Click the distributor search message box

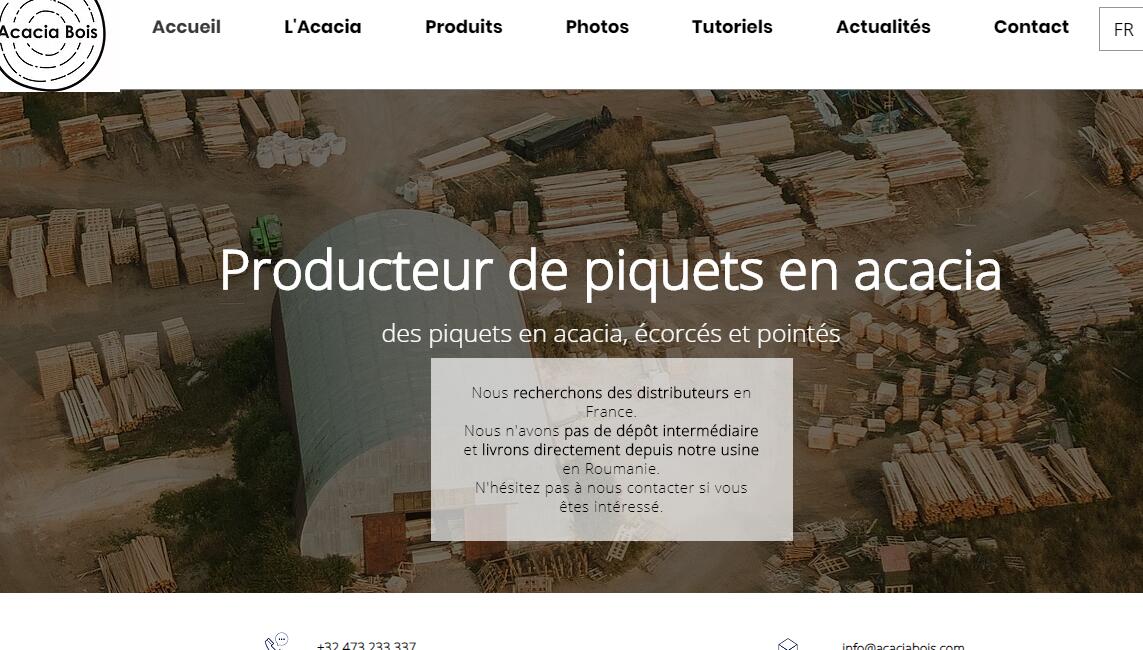[x=612, y=449]
